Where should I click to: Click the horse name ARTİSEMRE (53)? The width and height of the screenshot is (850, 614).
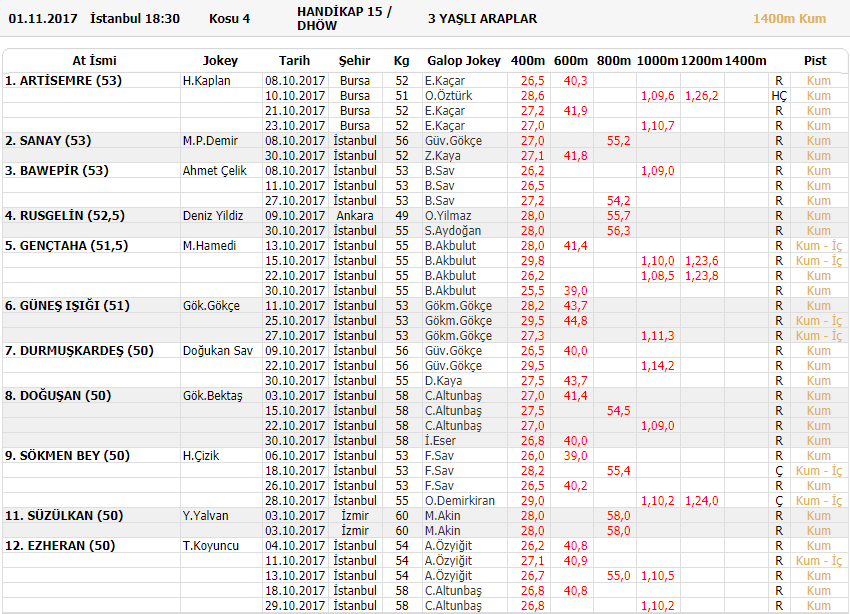coord(63,81)
